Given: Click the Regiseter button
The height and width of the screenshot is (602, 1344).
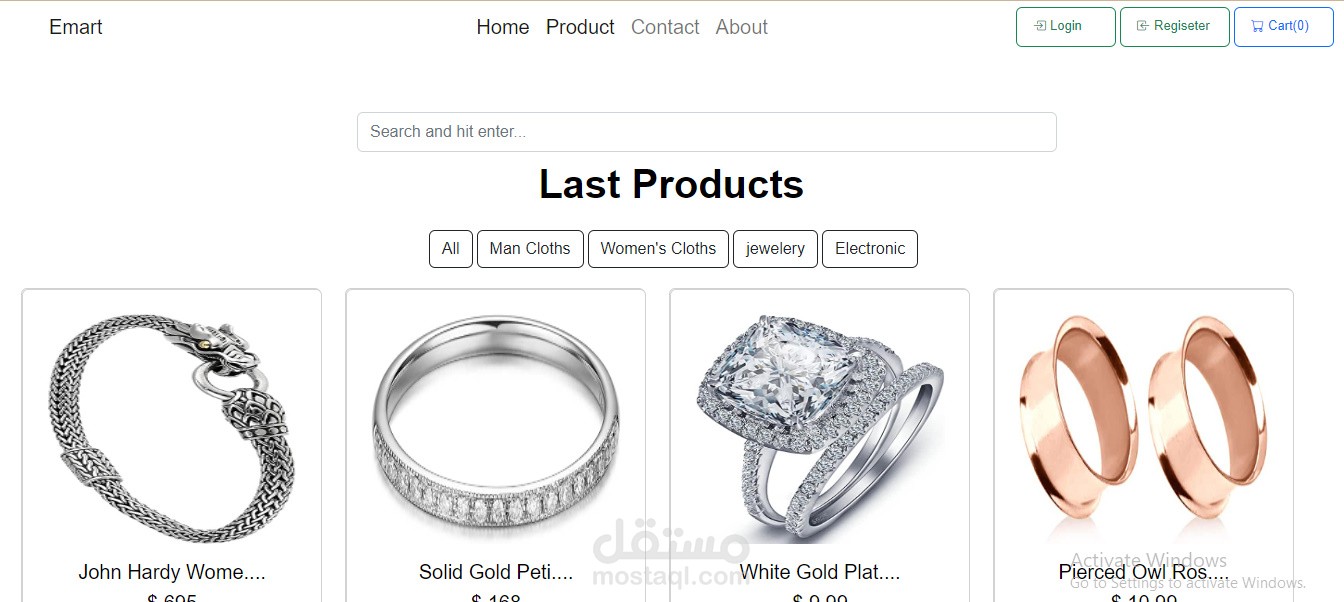Looking at the screenshot, I should click(x=1175, y=27).
